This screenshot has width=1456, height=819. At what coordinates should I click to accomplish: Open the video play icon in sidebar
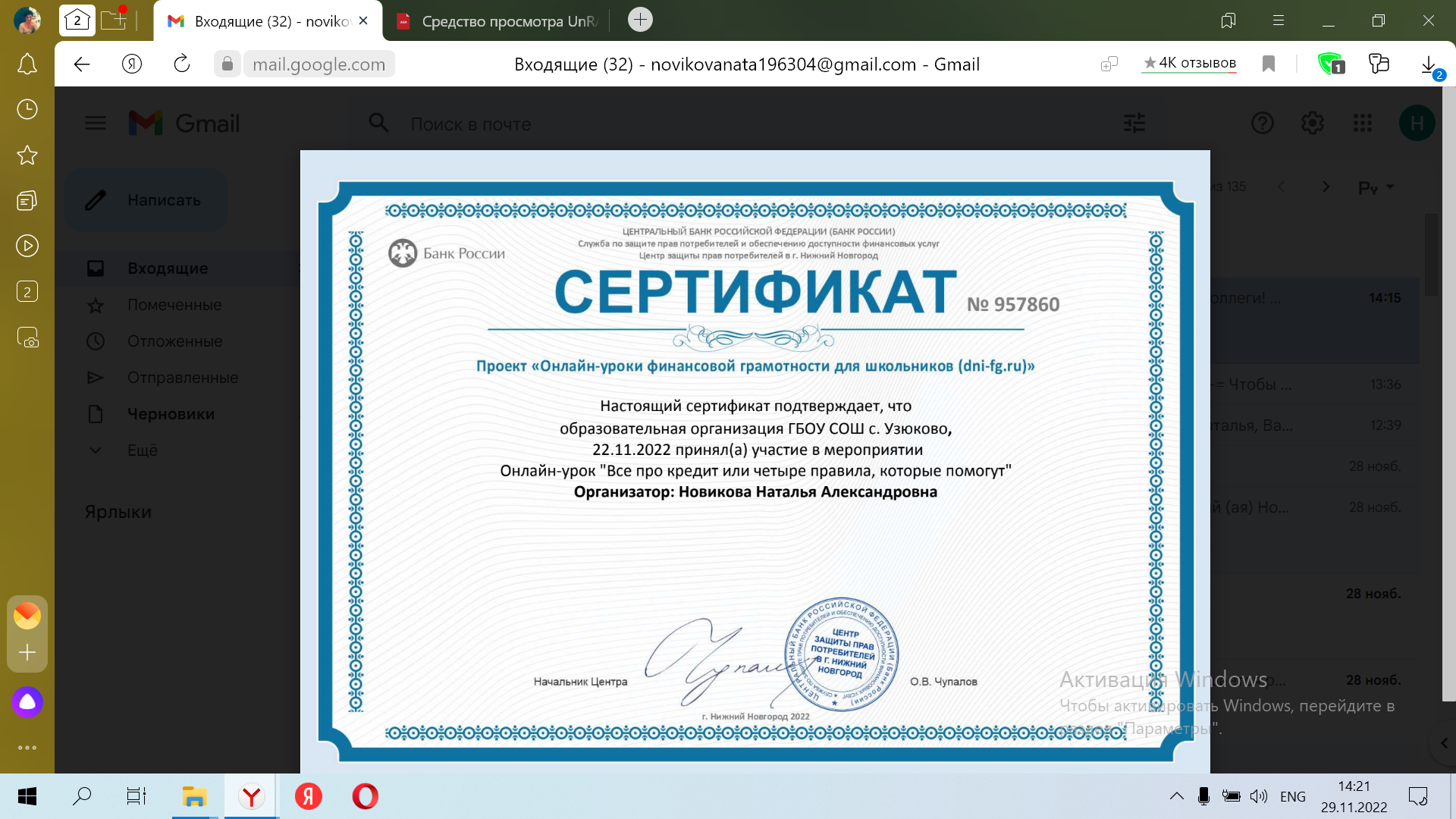[27, 246]
